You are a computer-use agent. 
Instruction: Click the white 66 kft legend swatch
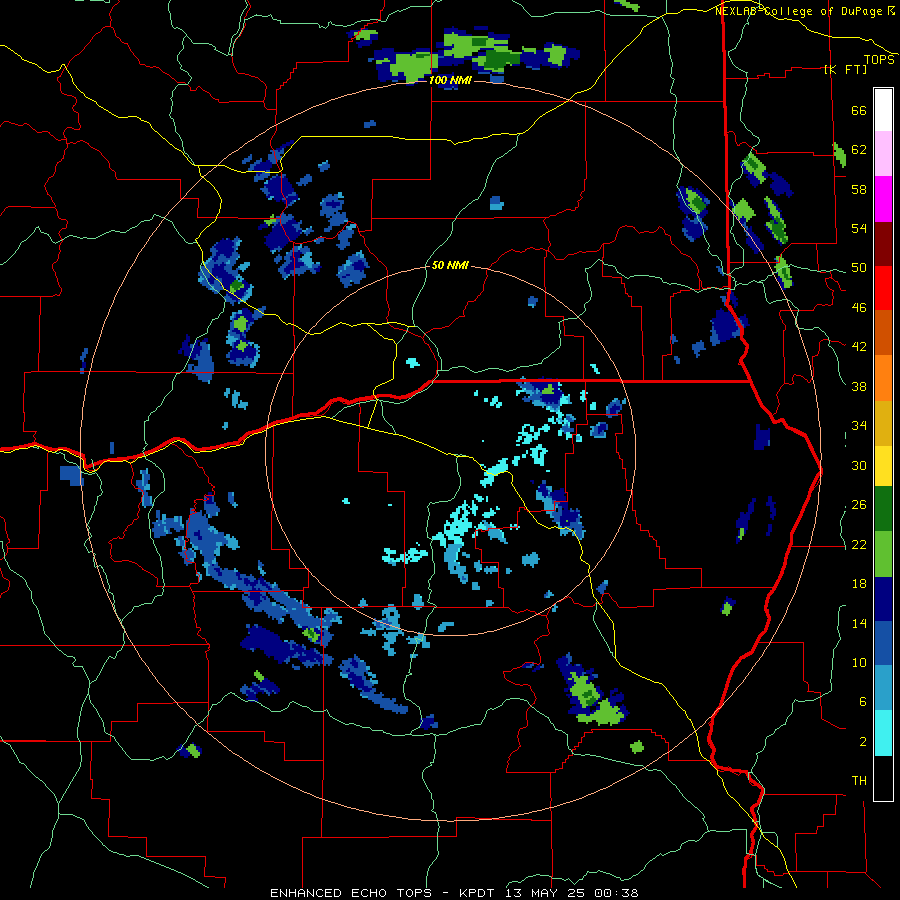[x=883, y=110]
